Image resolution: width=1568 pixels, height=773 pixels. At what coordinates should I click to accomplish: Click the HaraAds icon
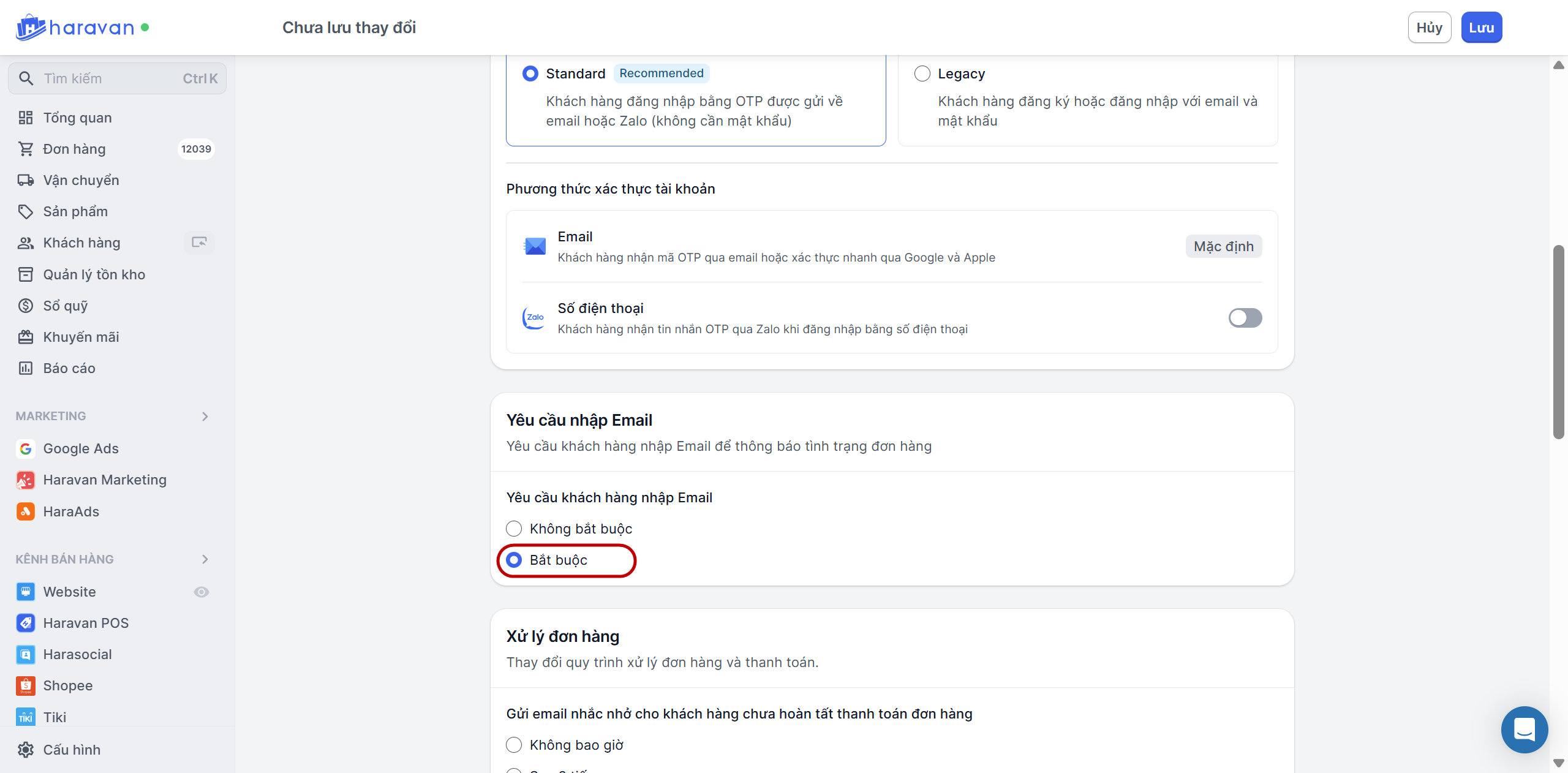(26, 511)
